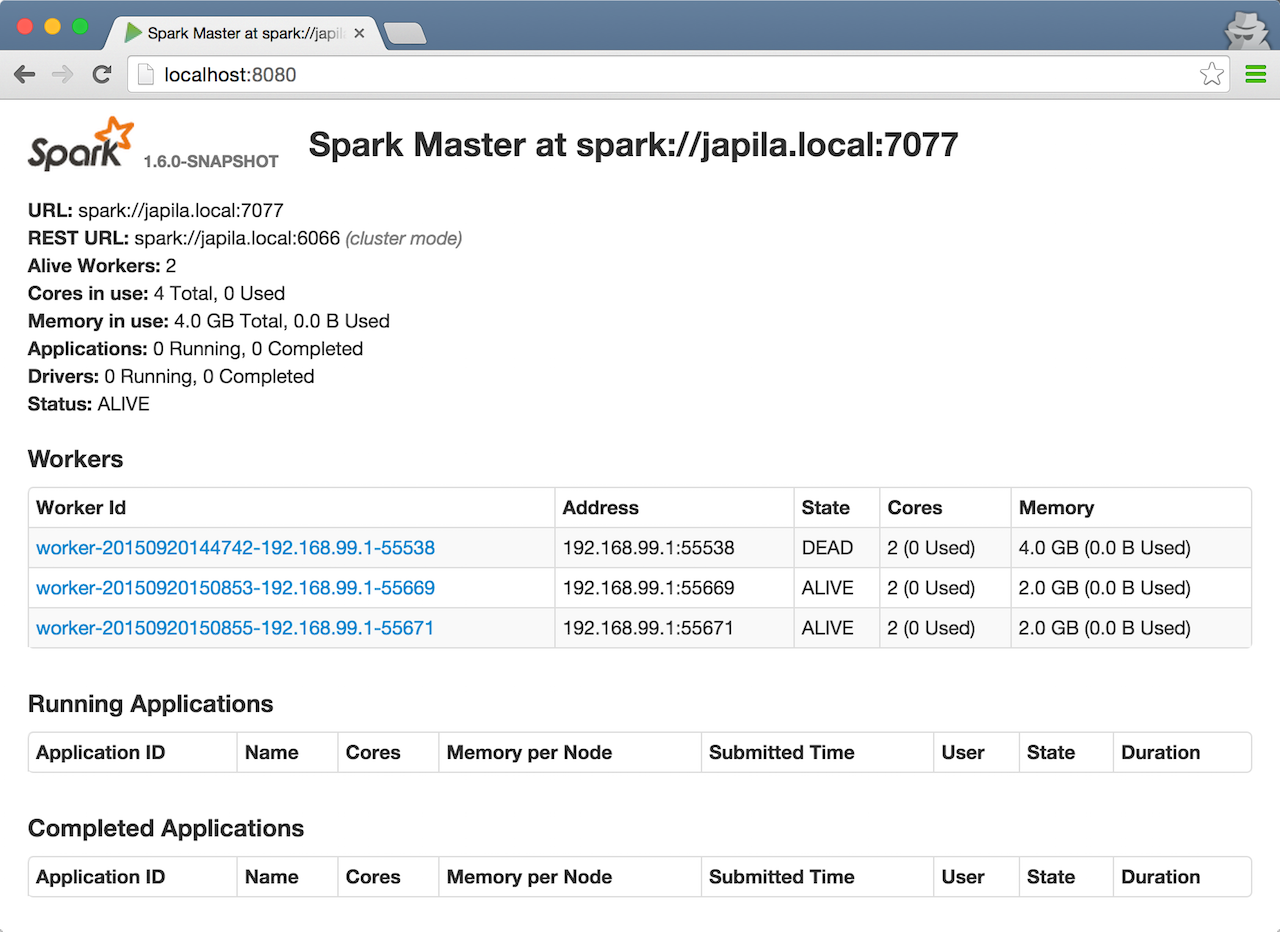Click the browser back arrow
Image resolution: width=1280 pixels, height=932 pixels.
pos(25,75)
